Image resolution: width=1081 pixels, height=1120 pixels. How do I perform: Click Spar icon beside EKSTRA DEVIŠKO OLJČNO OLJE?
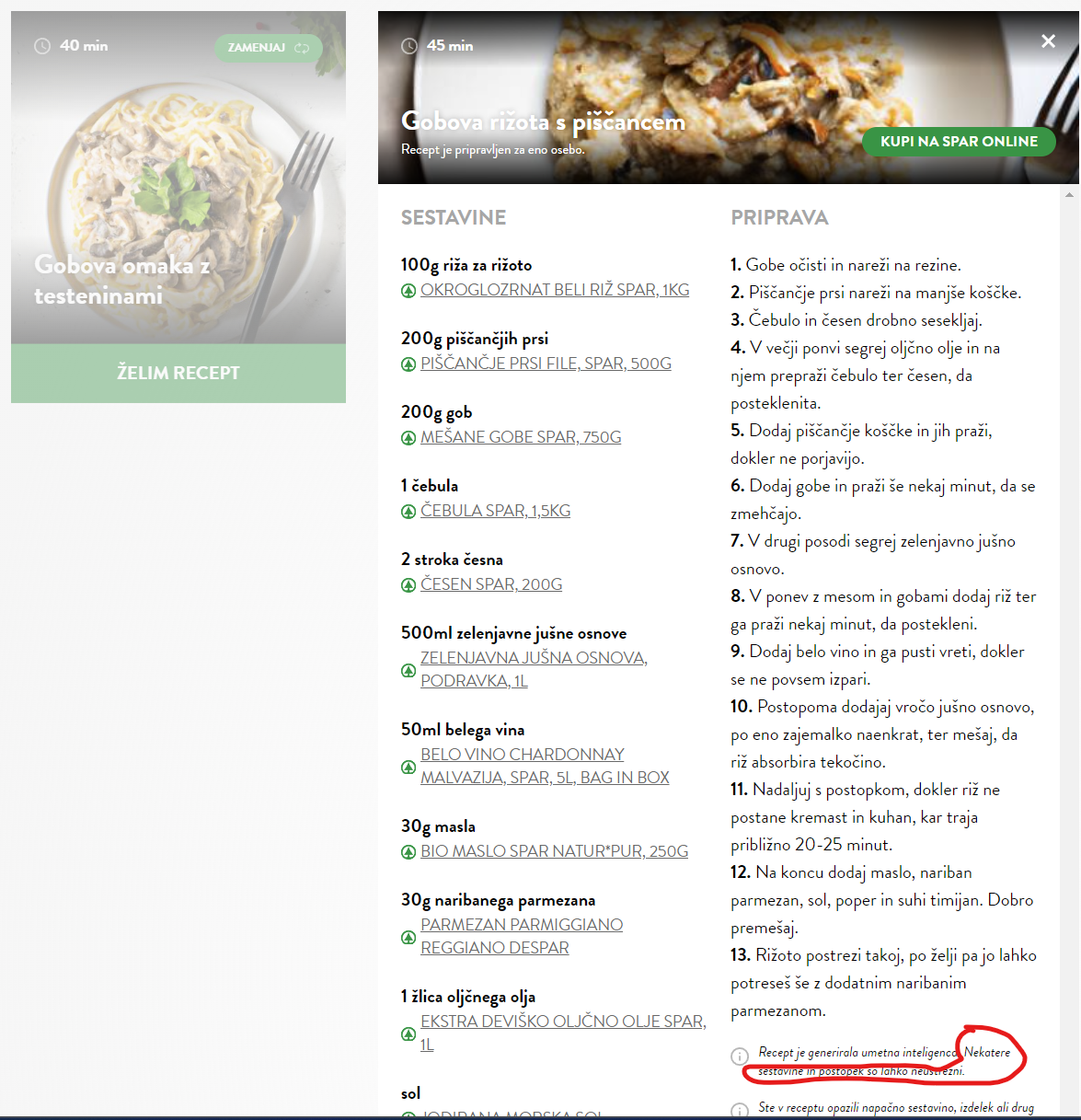point(408,1034)
